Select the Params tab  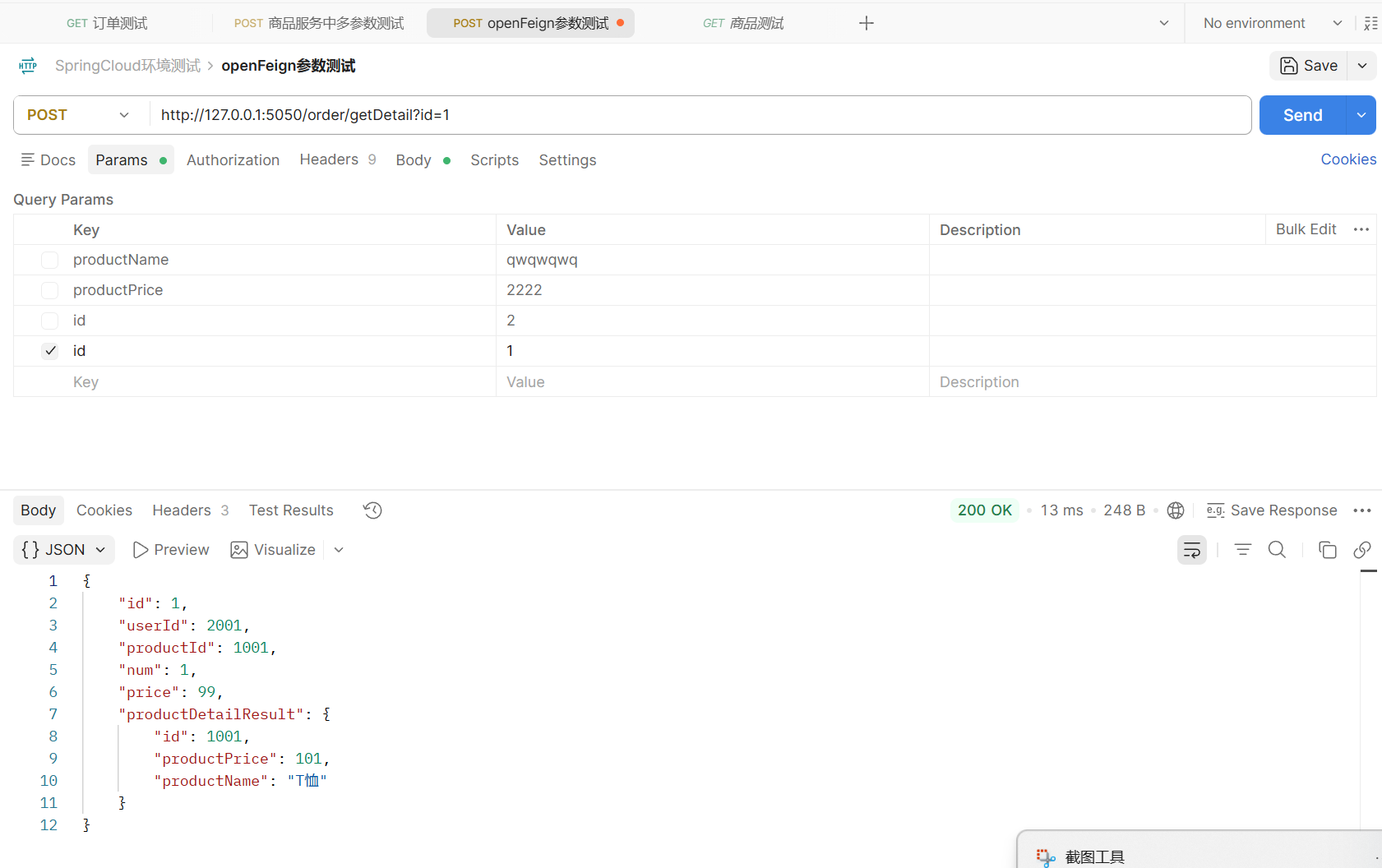(131, 160)
